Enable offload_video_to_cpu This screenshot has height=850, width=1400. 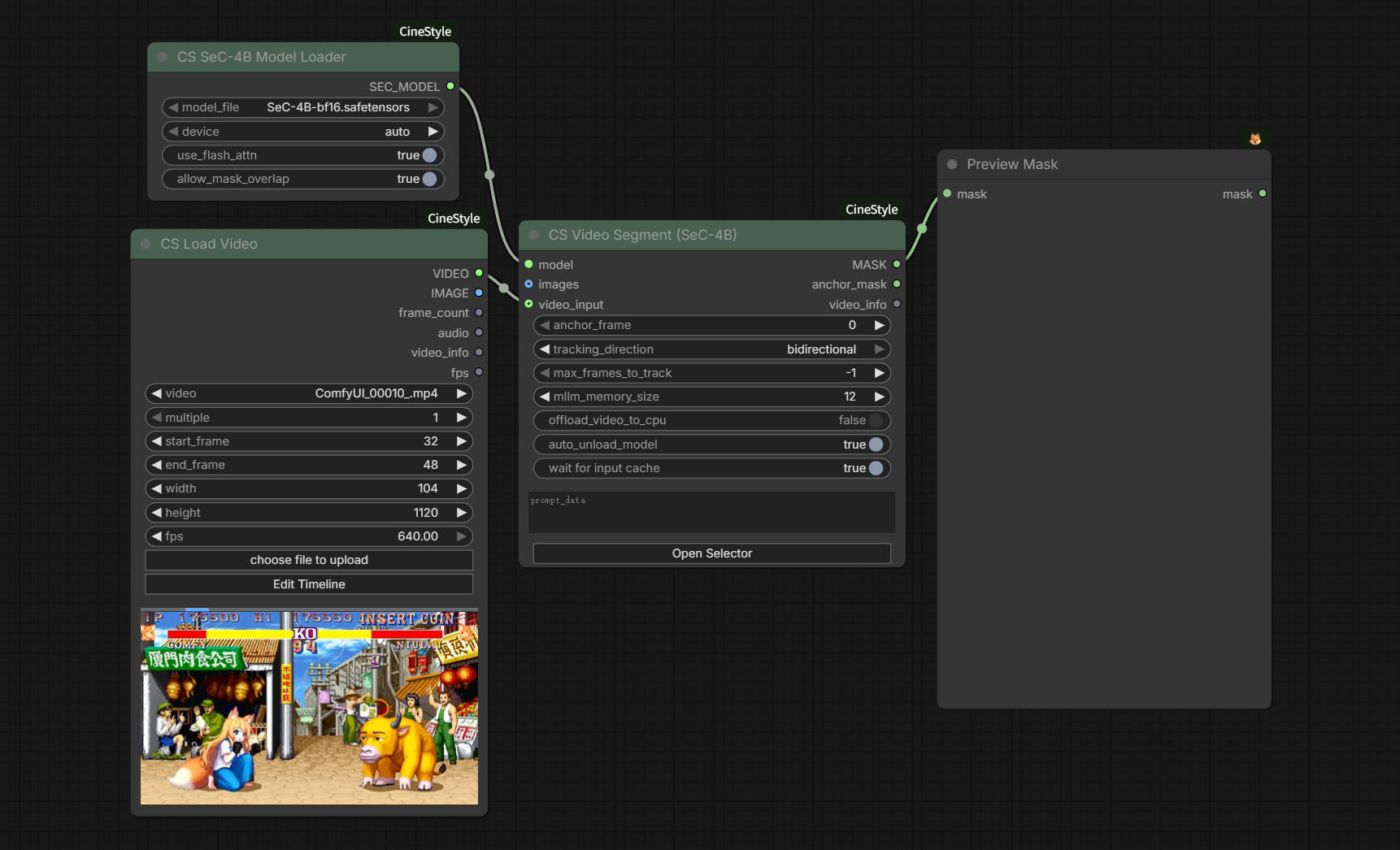click(876, 420)
